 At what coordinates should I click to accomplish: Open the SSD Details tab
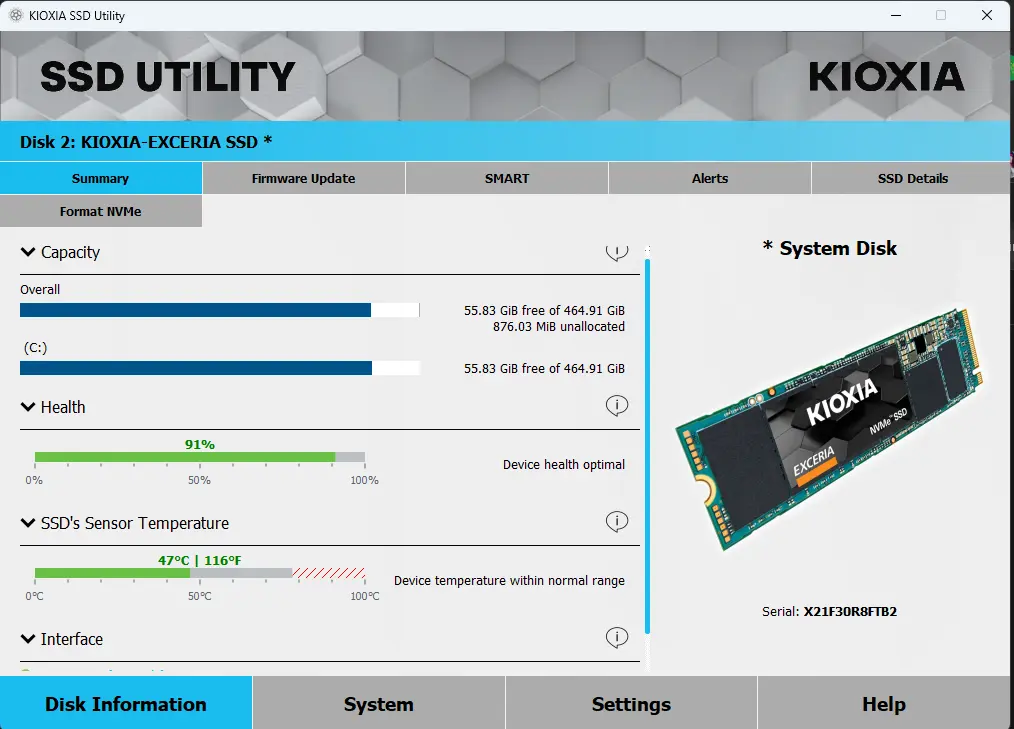pyautogui.click(x=912, y=178)
